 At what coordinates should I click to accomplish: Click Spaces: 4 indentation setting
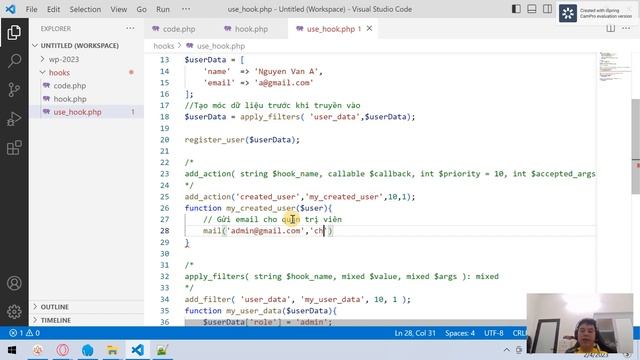click(x=460, y=333)
